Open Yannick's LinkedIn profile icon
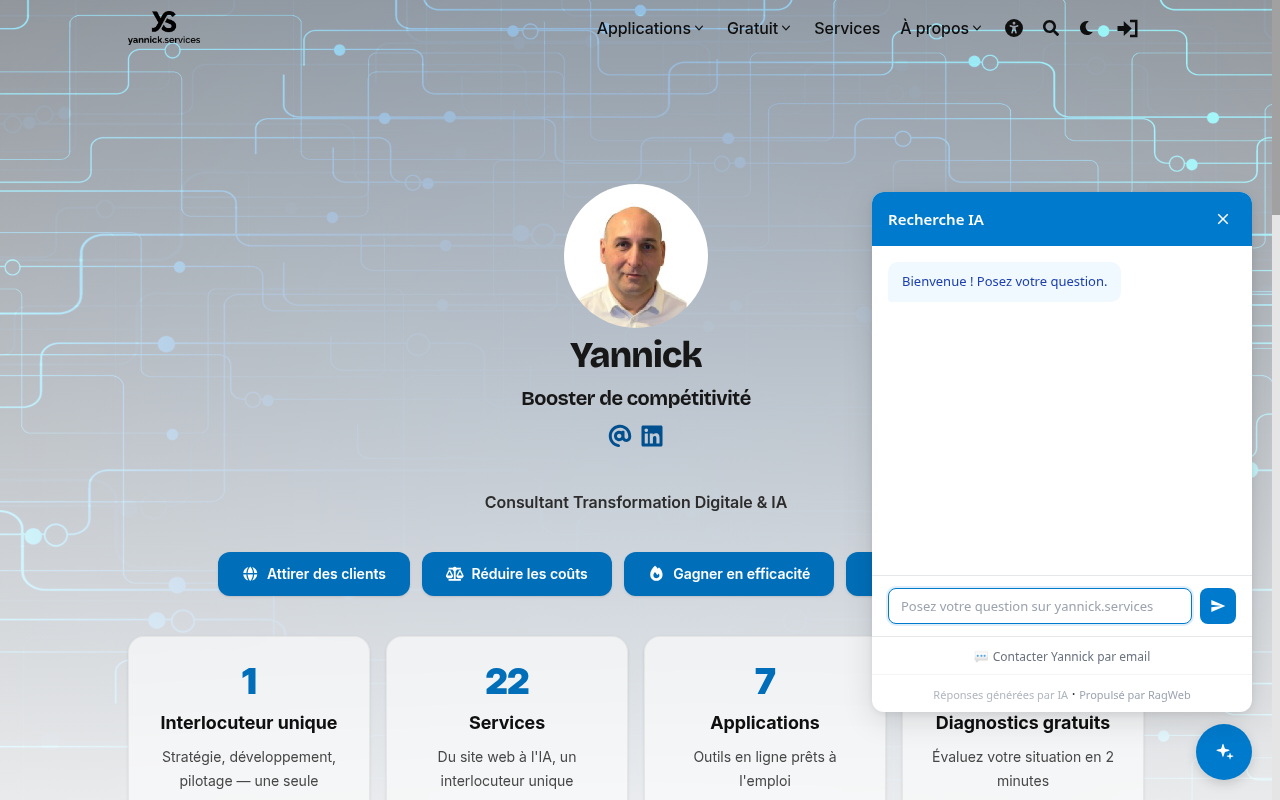This screenshot has width=1280, height=800. (652, 436)
